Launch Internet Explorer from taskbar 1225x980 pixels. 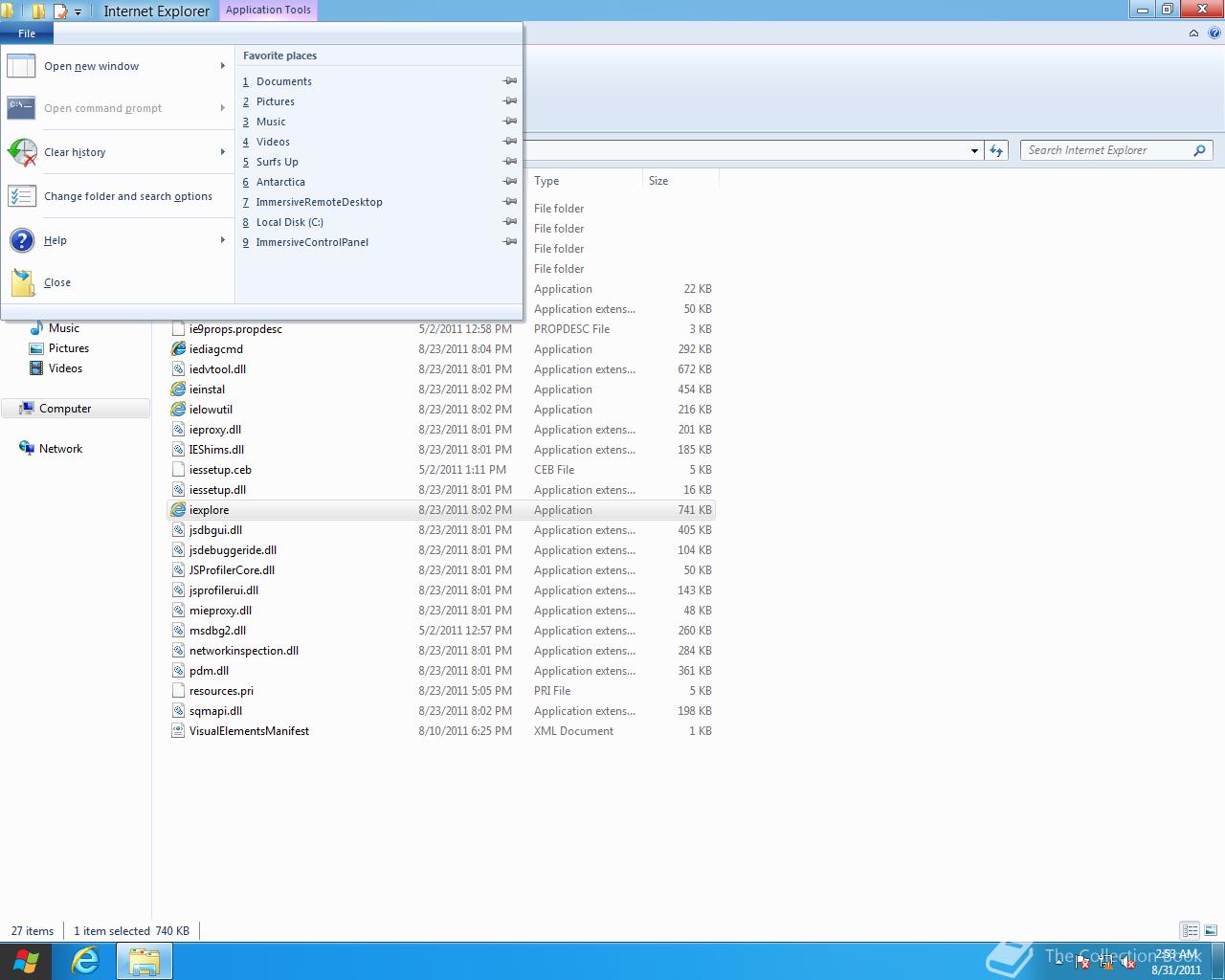tap(85, 962)
